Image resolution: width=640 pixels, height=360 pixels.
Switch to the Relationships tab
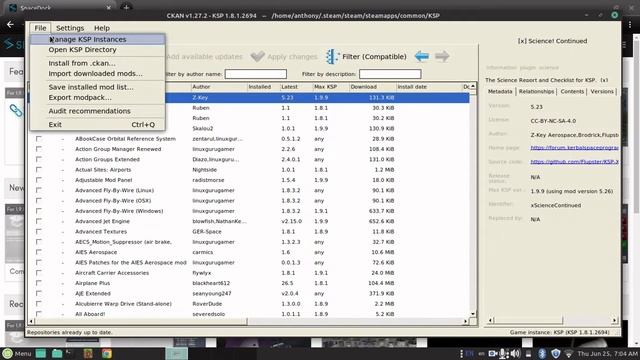pos(536,91)
